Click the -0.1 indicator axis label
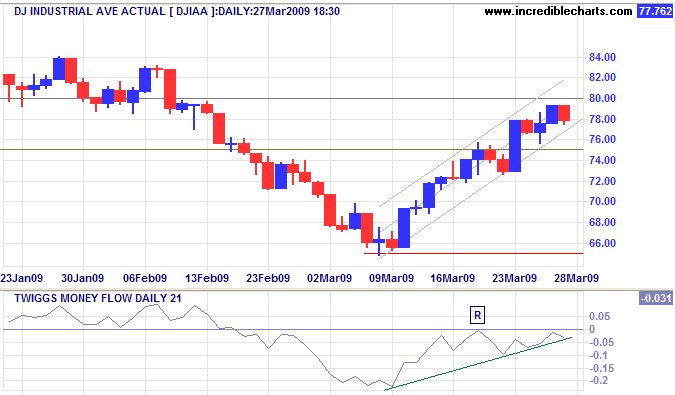This screenshot has width=675, height=395. [x=598, y=355]
